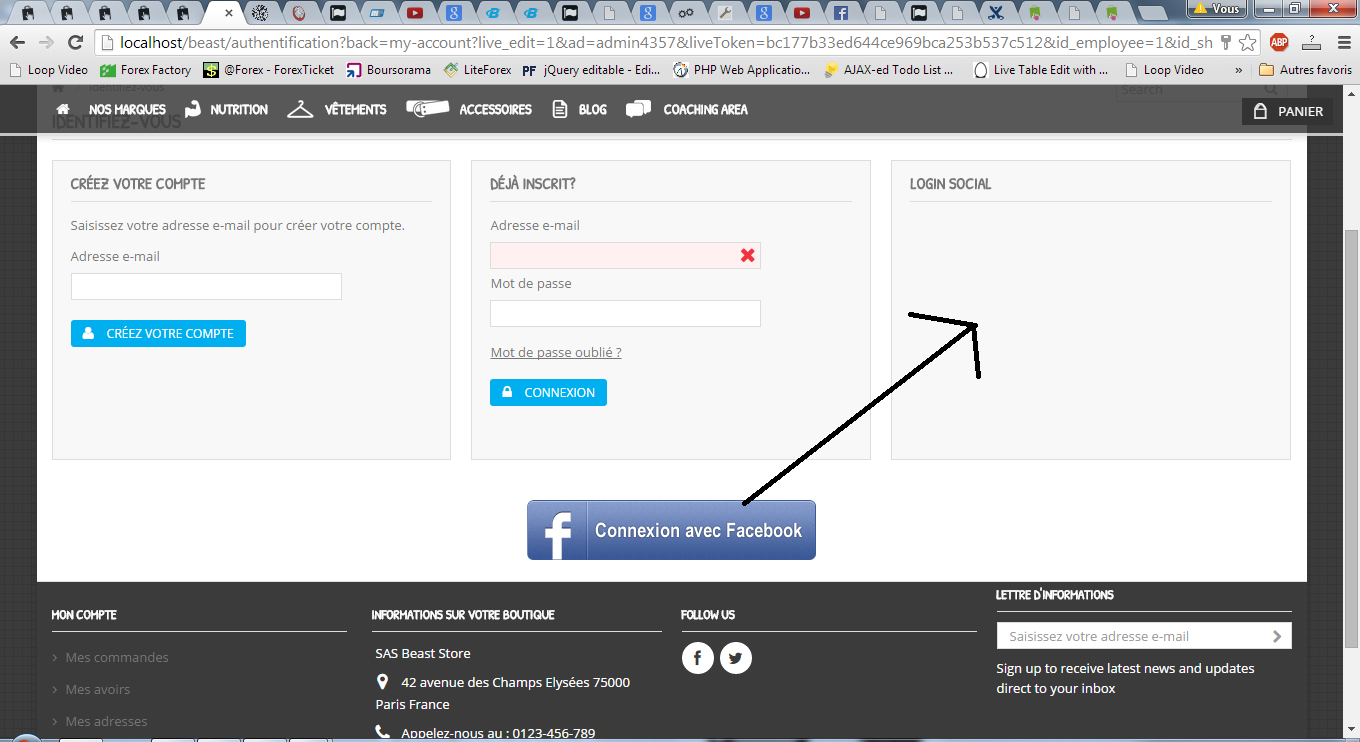Open the jQuery editable bookmark
The width and height of the screenshot is (1360, 742).
point(592,70)
